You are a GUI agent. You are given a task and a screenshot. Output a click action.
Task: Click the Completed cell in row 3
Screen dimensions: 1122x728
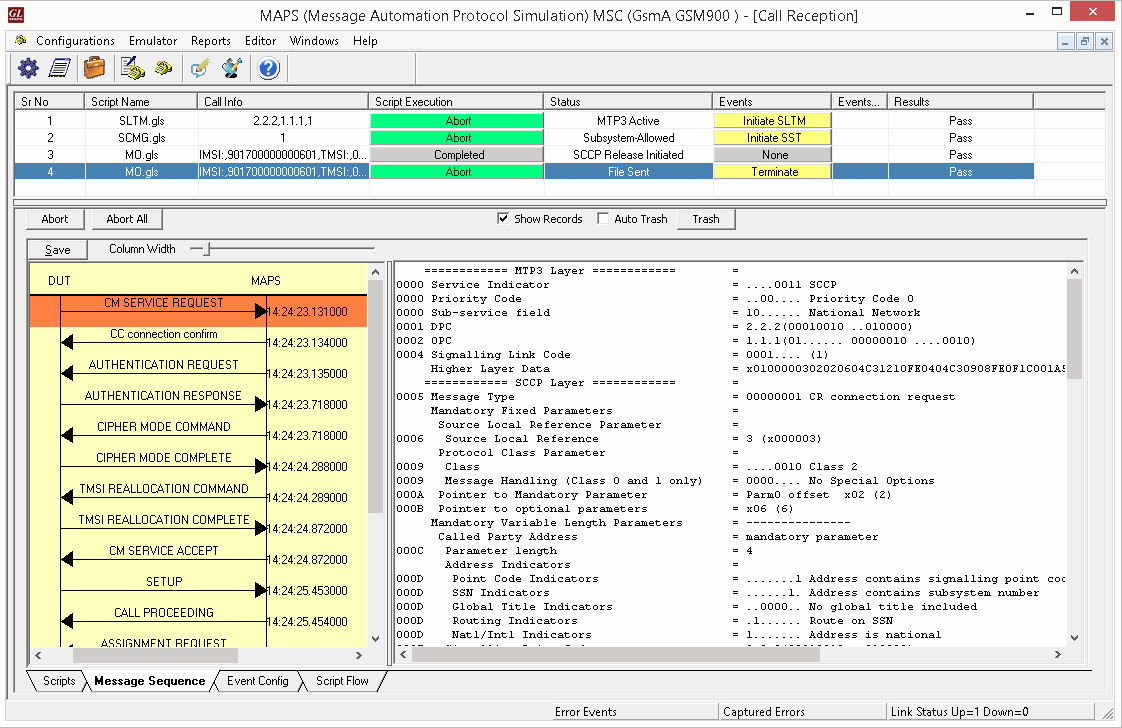(x=457, y=155)
